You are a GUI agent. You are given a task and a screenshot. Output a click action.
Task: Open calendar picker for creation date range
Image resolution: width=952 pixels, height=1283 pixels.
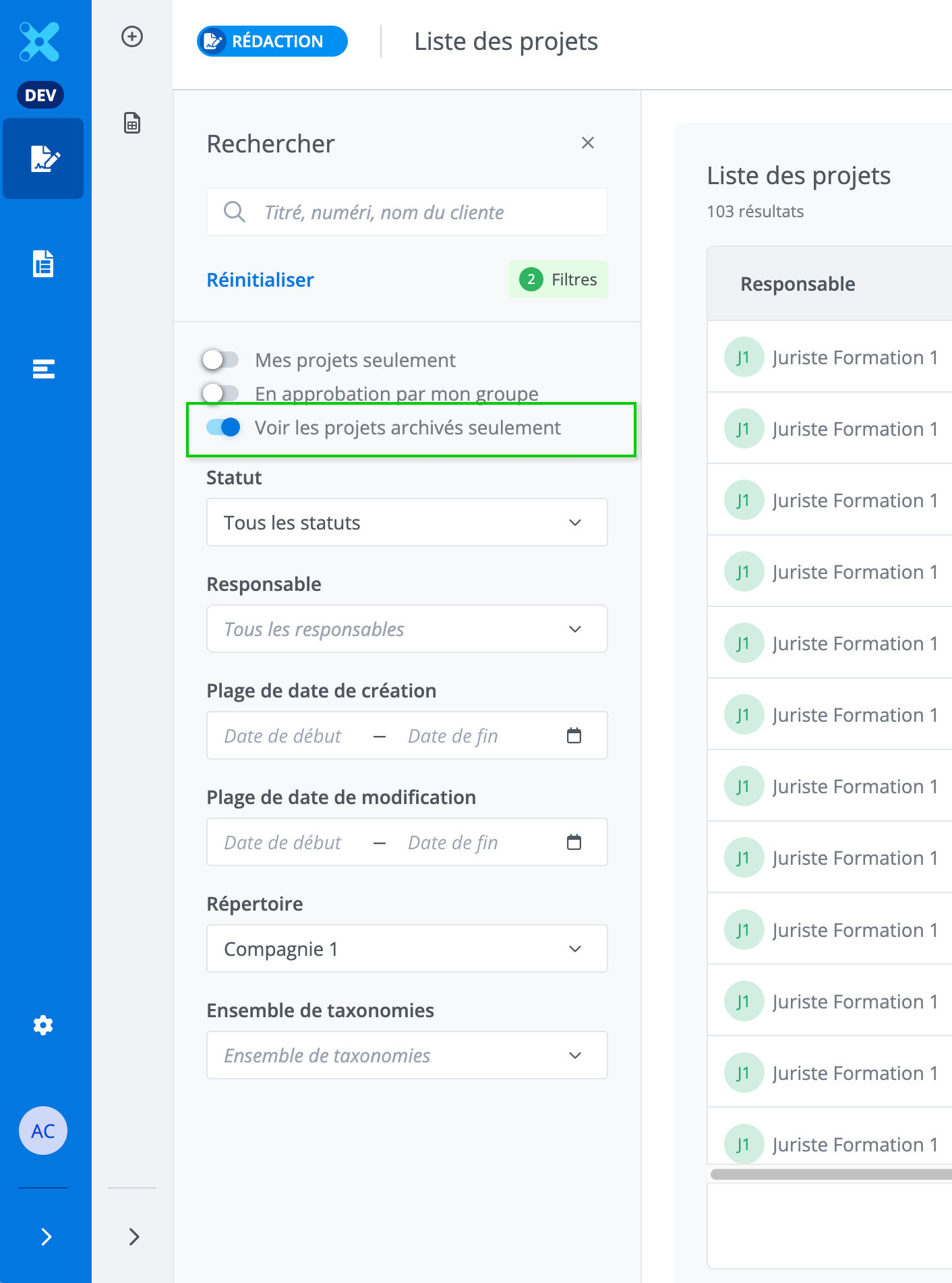(574, 735)
